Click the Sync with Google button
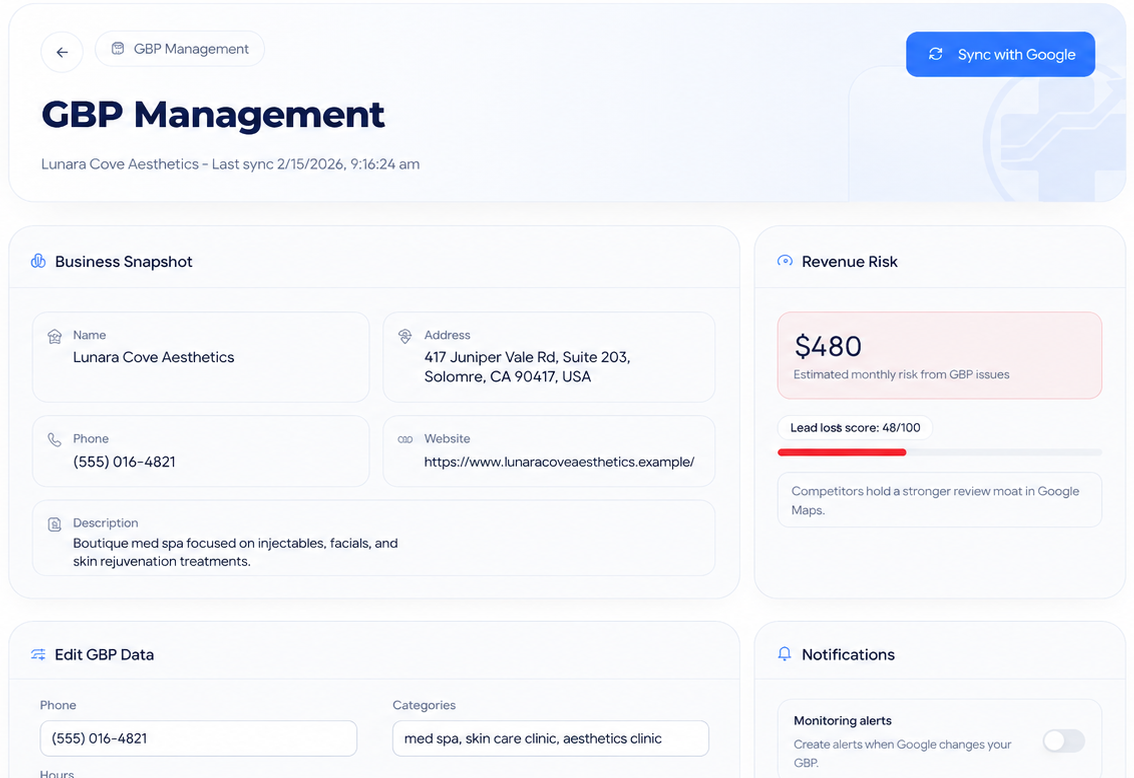Screen dimensions: 1134x778 1000,54
